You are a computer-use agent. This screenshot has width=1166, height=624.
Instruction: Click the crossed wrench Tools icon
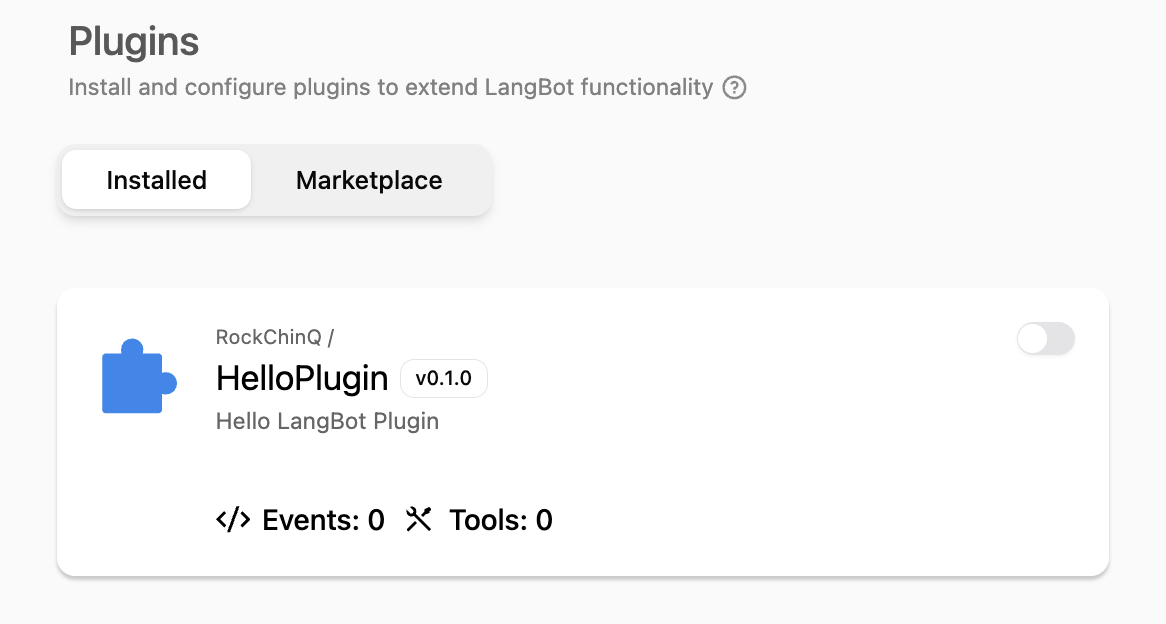(419, 520)
